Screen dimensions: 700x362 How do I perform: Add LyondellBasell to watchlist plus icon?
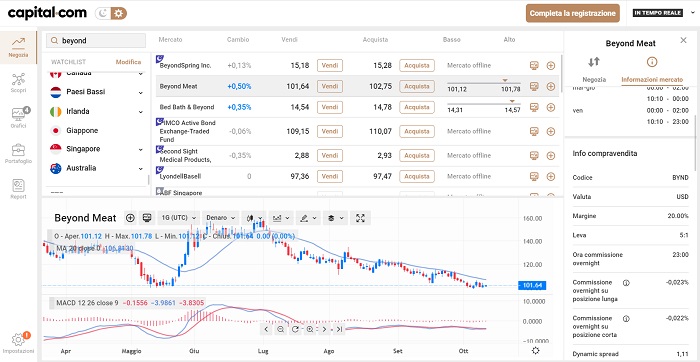[x=550, y=176]
